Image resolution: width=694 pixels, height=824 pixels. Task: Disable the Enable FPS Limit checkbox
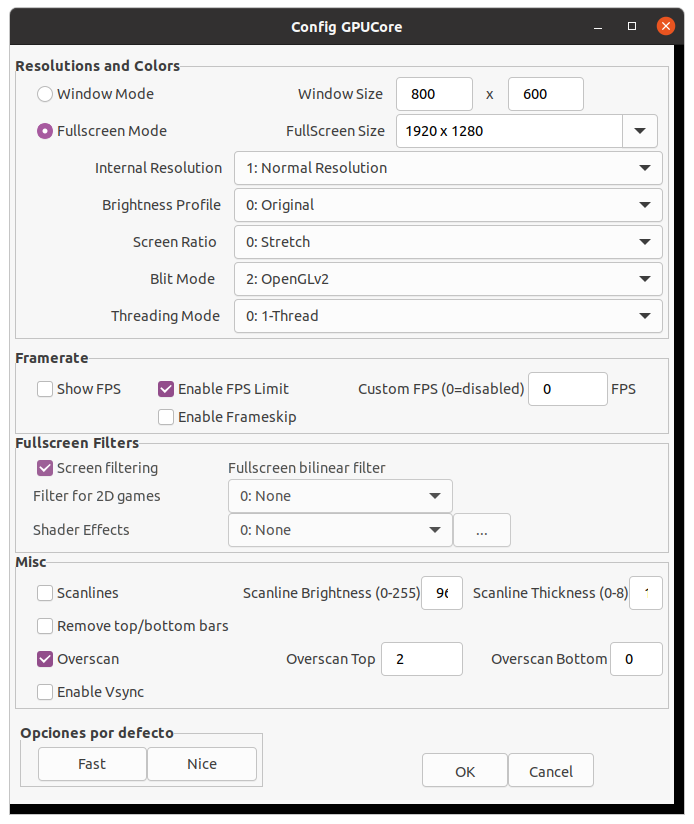pos(165,389)
